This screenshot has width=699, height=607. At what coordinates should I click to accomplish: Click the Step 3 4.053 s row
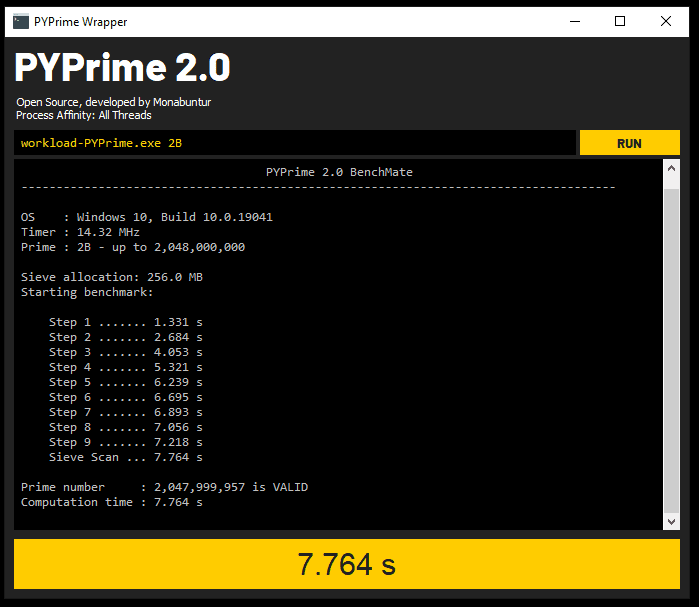tap(126, 352)
